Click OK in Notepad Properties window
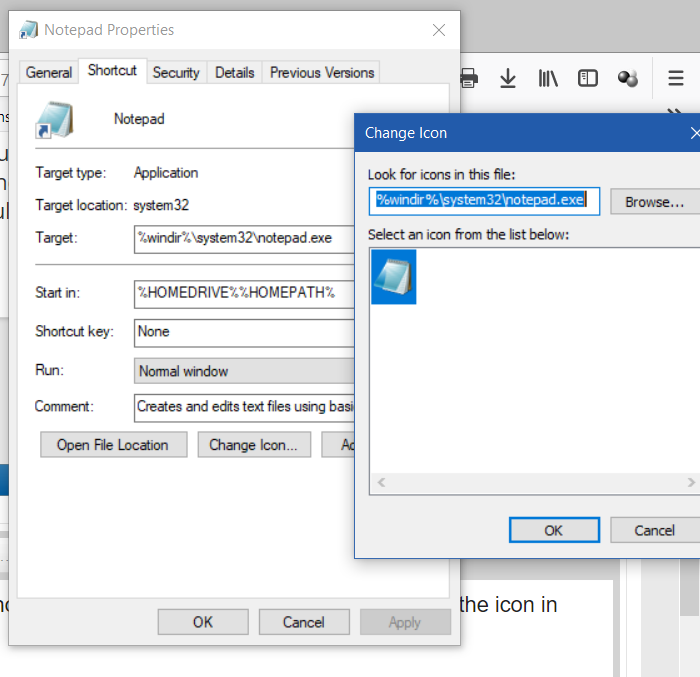Viewport: 700px width, 677px height. [x=203, y=622]
